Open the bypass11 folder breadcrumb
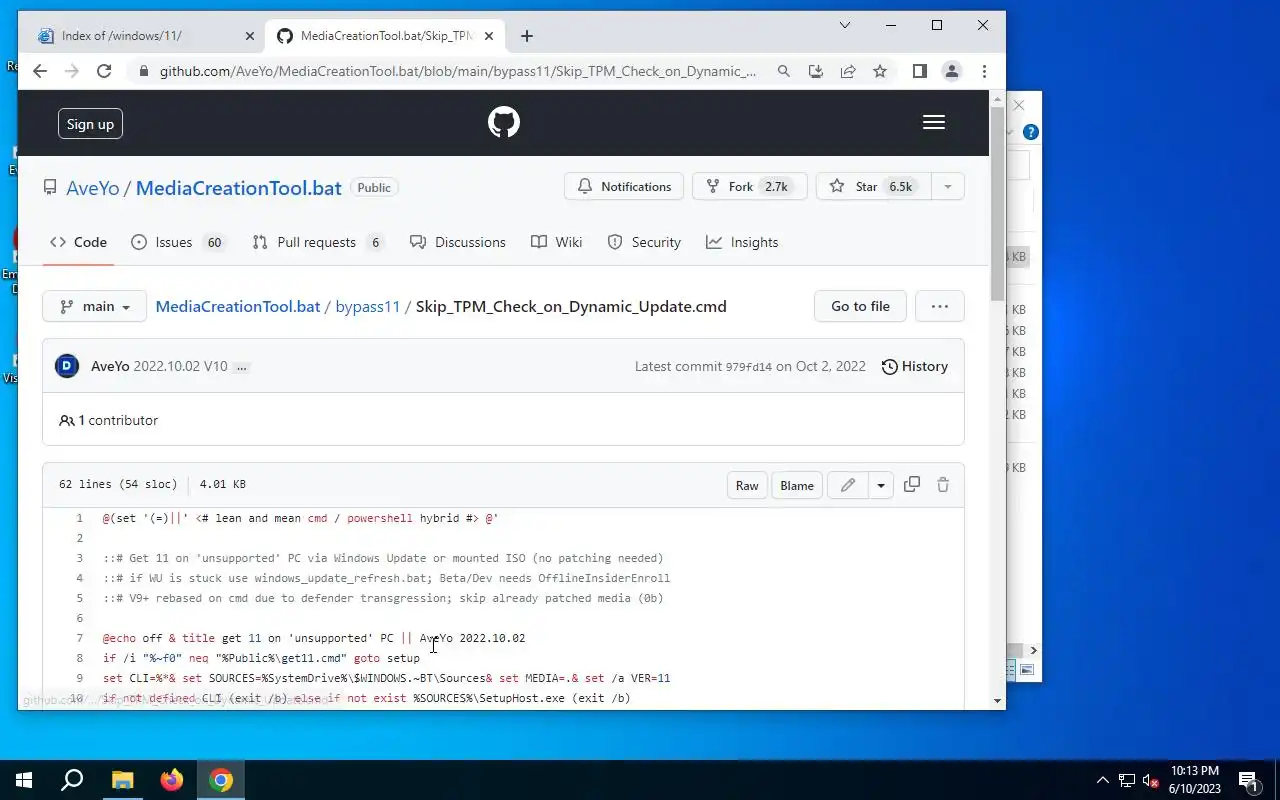1280x800 pixels. pyautogui.click(x=367, y=306)
